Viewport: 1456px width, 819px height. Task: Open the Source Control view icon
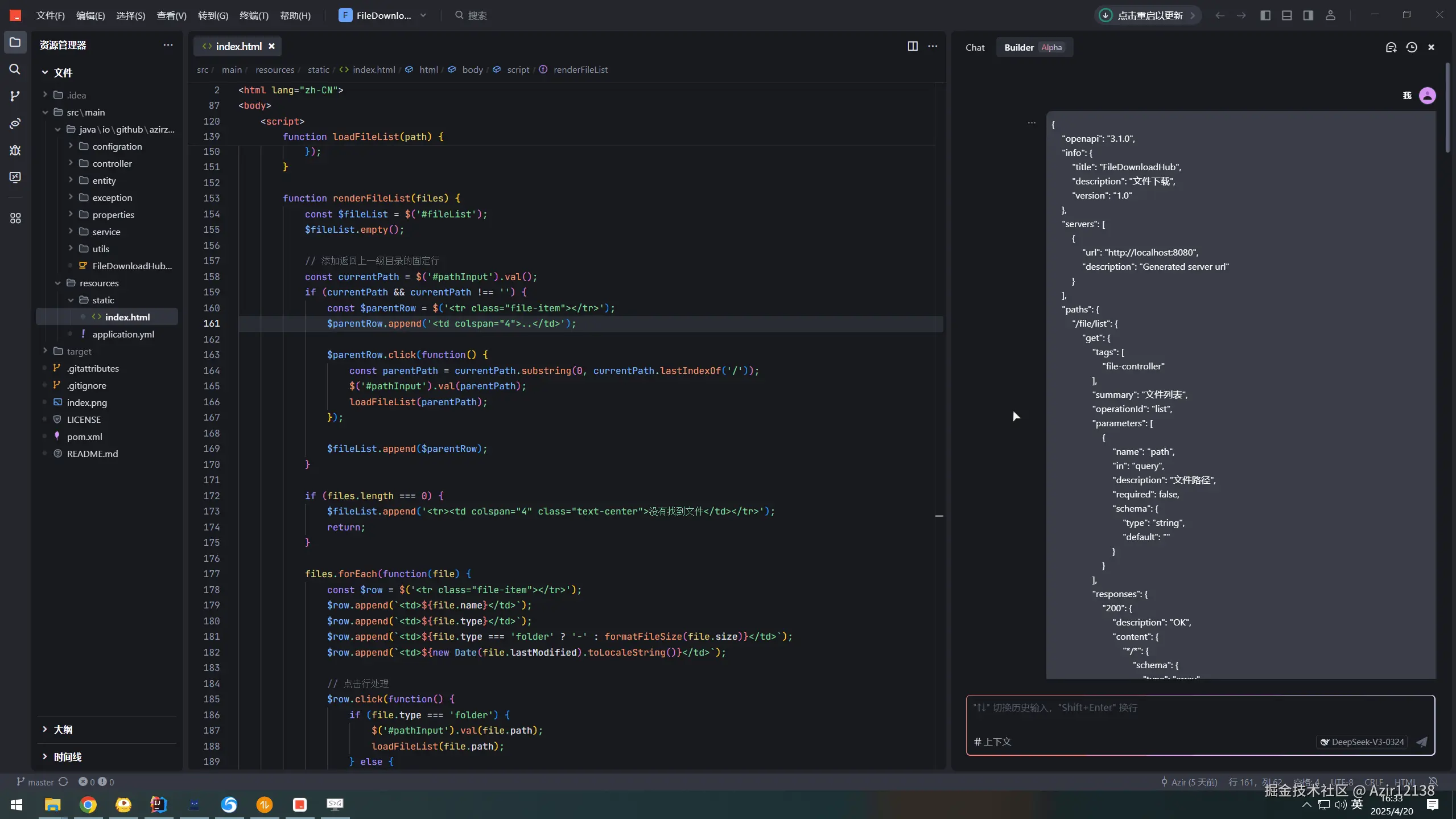15,96
